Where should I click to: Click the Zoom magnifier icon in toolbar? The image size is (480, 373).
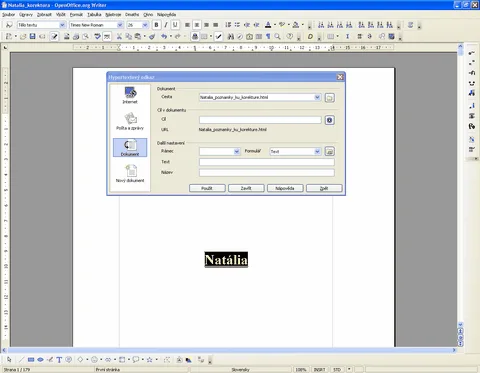click(x=277, y=36)
